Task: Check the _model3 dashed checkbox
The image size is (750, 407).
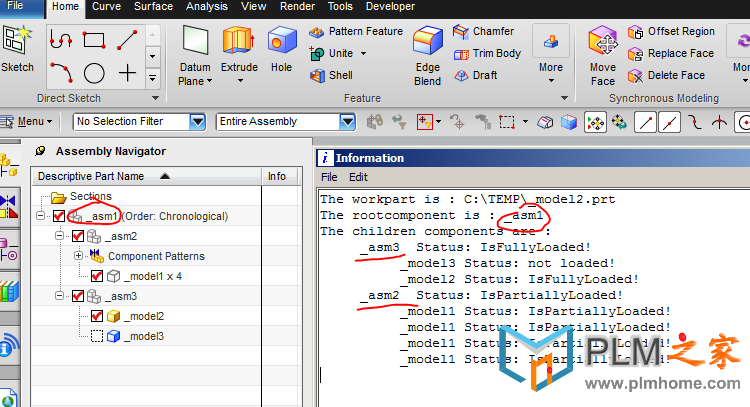Action: [97, 337]
